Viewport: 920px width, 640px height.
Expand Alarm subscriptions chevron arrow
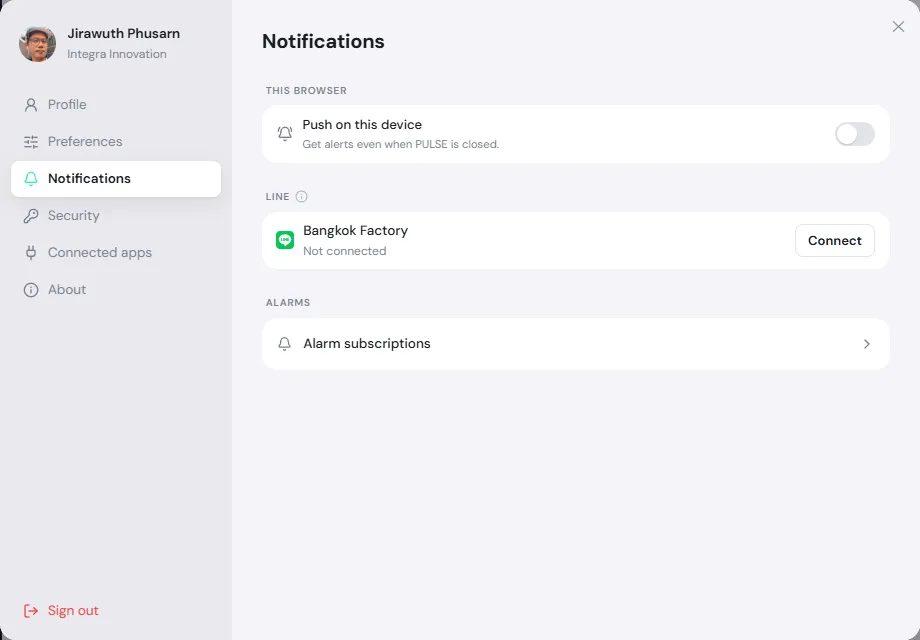coord(867,344)
